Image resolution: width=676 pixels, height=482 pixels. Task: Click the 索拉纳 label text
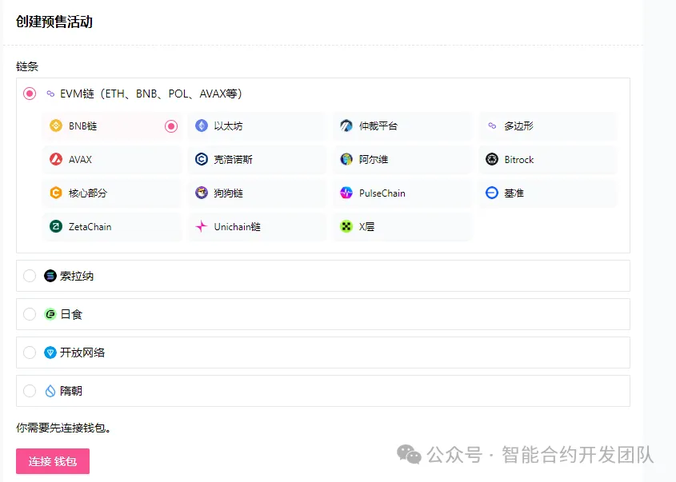tap(76, 276)
